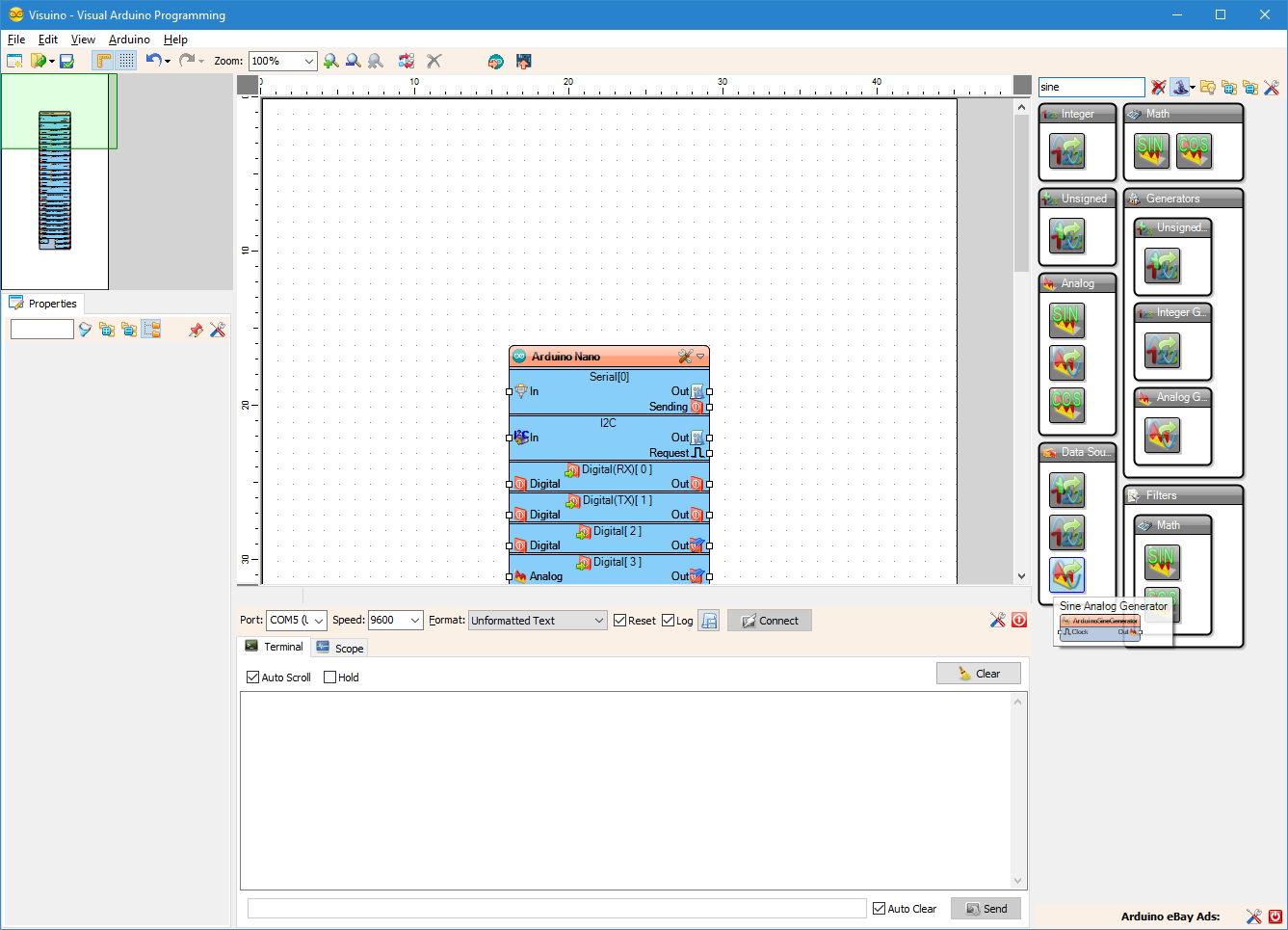
Task: Select the sine generator in top-level Unsigned group
Action: pyautogui.click(x=1066, y=235)
